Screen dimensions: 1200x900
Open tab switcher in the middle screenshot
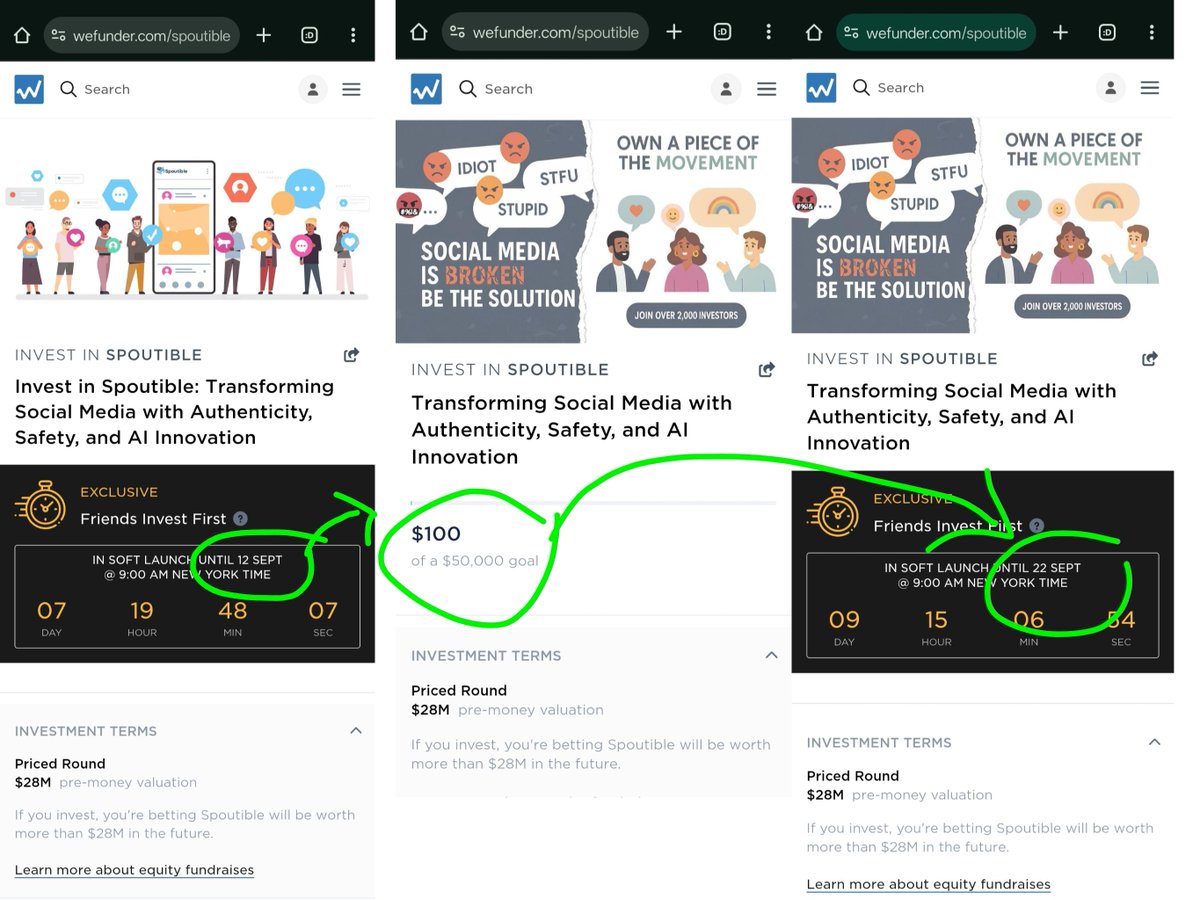tap(722, 32)
